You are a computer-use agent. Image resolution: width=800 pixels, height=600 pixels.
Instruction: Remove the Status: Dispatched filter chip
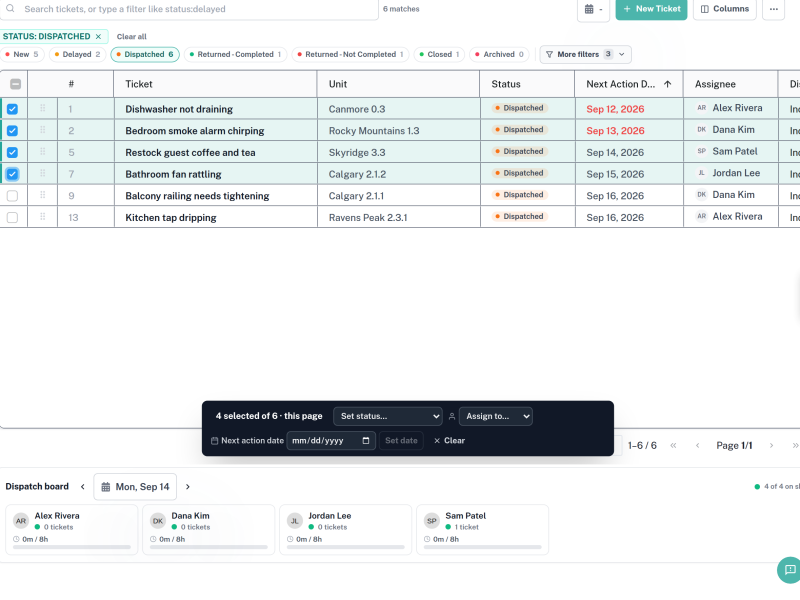[x=98, y=37]
